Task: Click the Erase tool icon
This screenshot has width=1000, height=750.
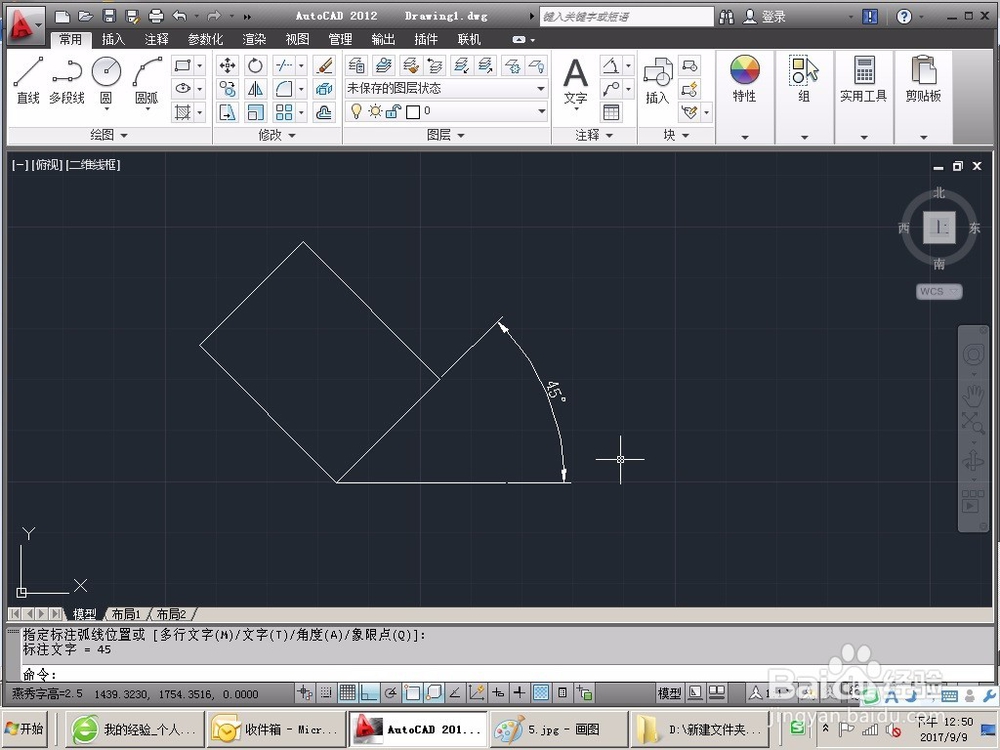Action: (x=324, y=65)
